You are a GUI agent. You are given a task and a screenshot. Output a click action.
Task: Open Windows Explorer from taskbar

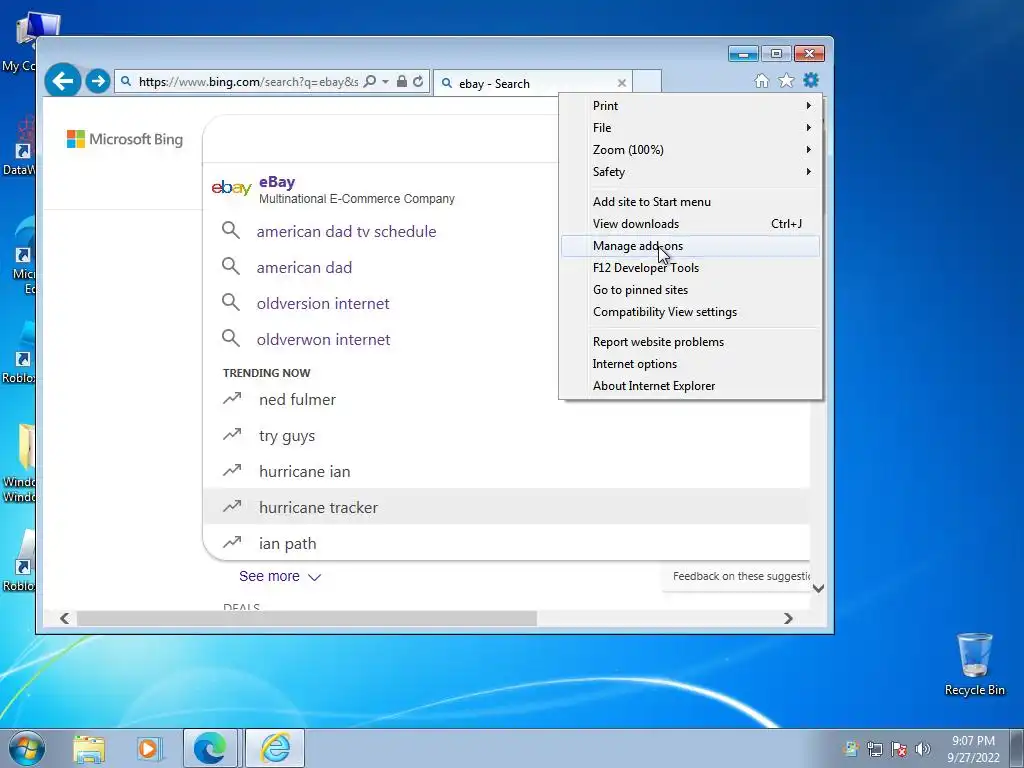pyautogui.click(x=89, y=748)
